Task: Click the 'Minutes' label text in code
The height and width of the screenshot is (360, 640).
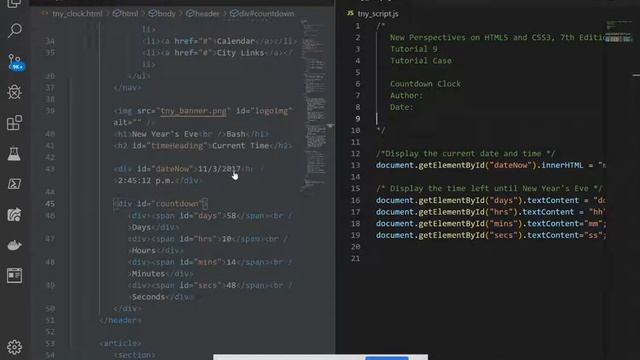Action: pyautogui.click(x=148, y=273)
